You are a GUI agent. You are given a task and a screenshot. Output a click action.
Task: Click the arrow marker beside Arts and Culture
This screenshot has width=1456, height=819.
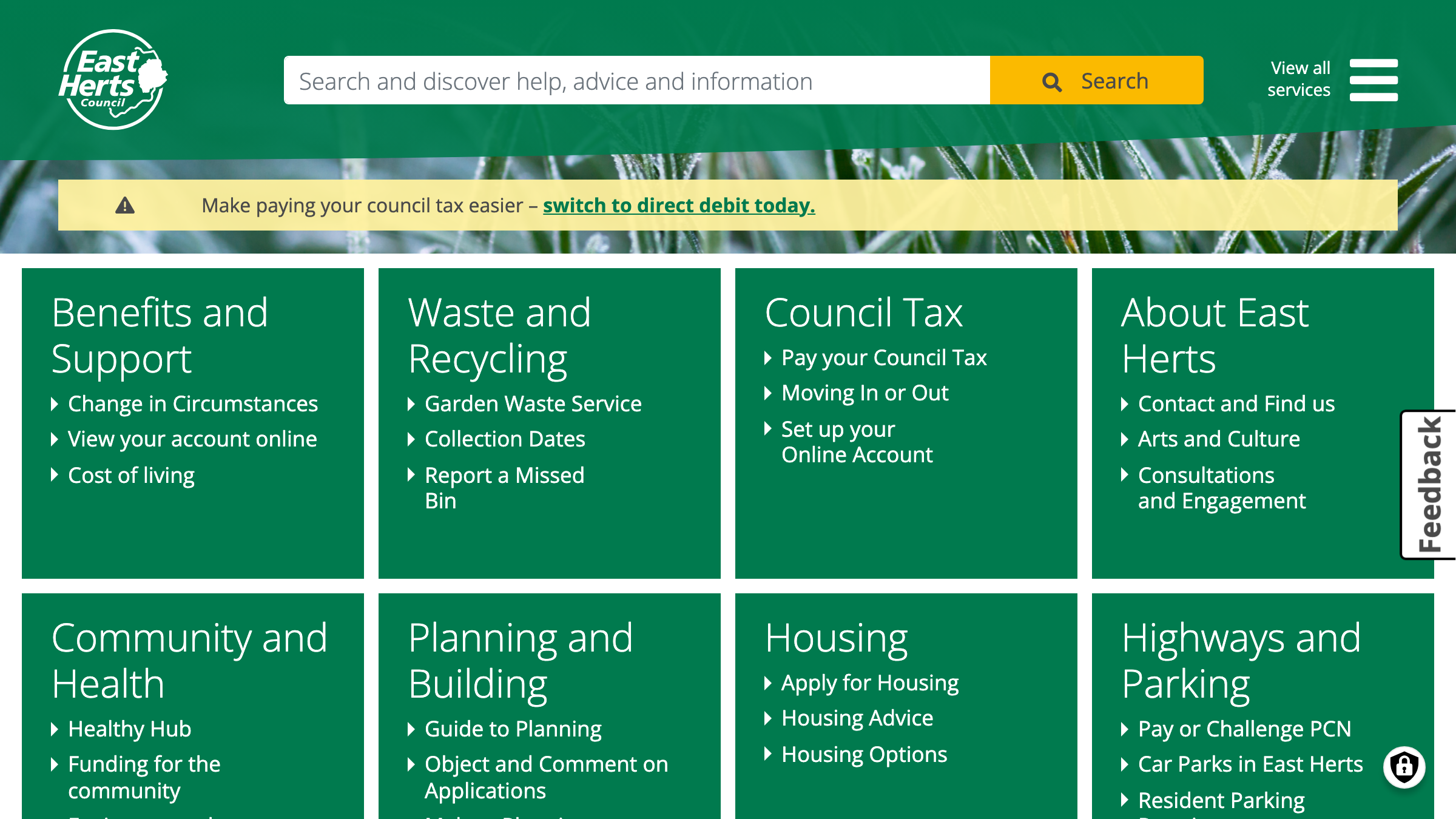pos(1125,439)
